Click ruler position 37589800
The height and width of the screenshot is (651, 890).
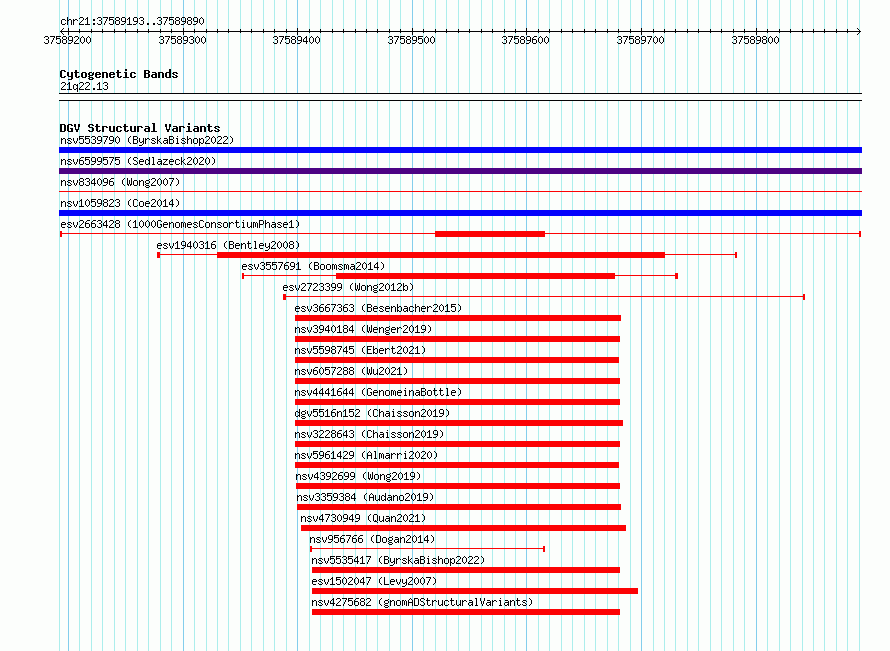point(755,40)
